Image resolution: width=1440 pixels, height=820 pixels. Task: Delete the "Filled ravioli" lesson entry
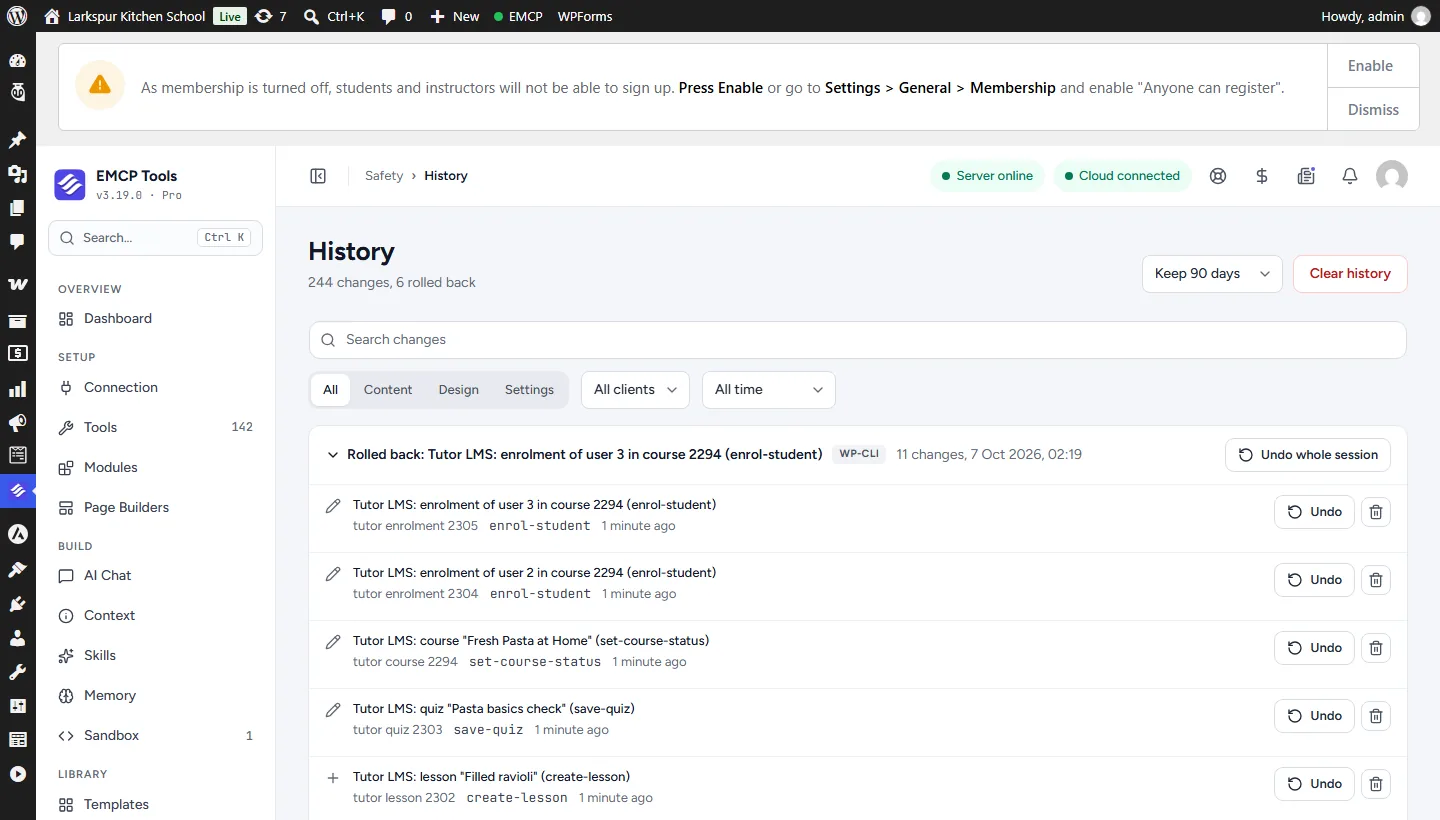pos(1376,784)
